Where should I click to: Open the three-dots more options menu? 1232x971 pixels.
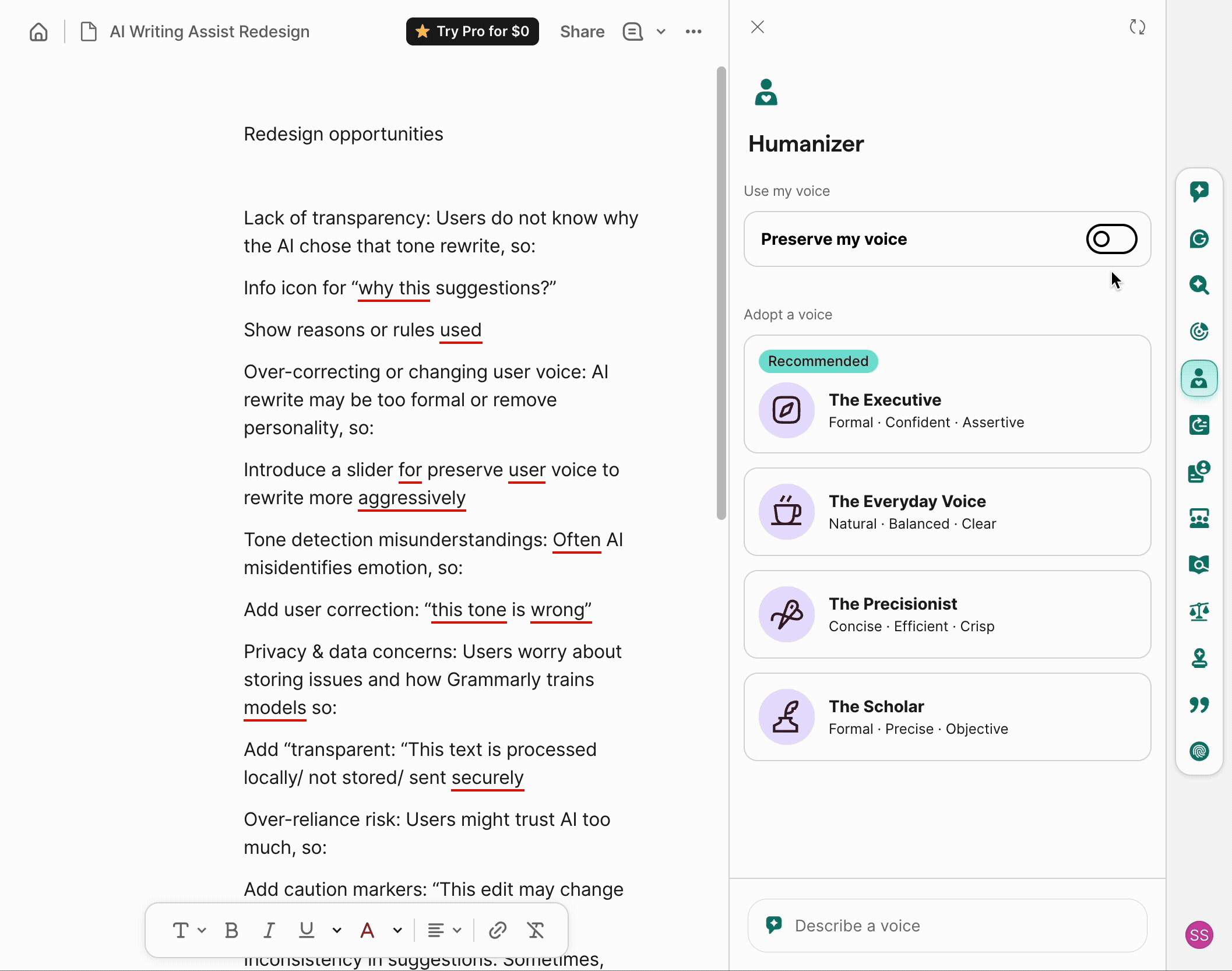coord(694,31)
